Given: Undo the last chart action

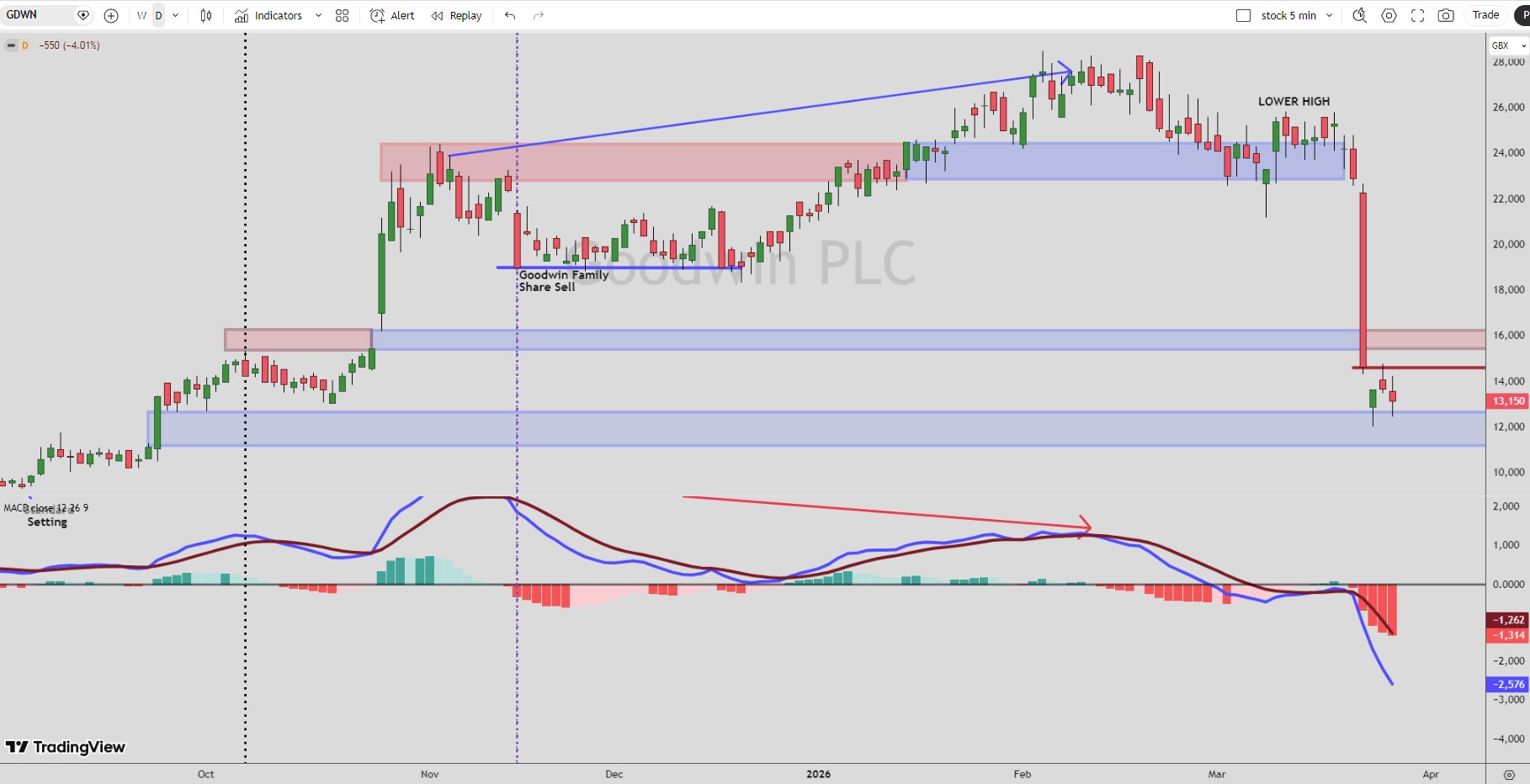Looking at the screenshot, I should click(x=510, y=15).
